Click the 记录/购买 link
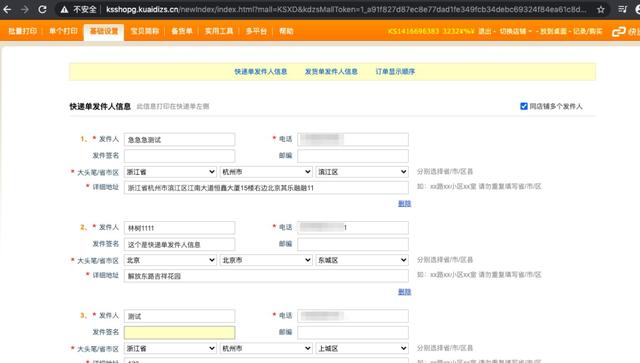The height and width of the screenshot is (363, 640). [587, 31]
